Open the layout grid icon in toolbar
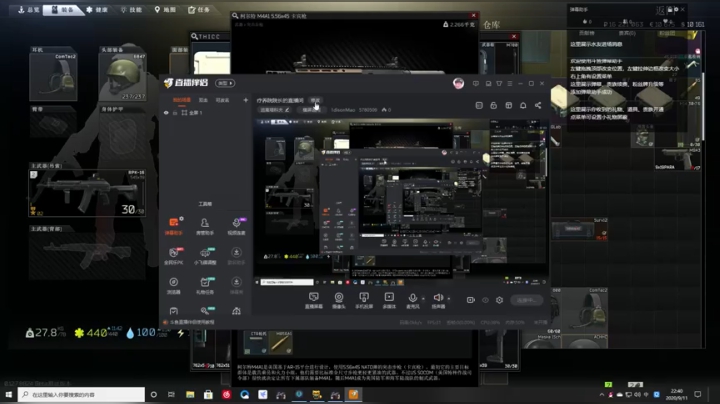 pyautogui.click(x=508, y=106)
